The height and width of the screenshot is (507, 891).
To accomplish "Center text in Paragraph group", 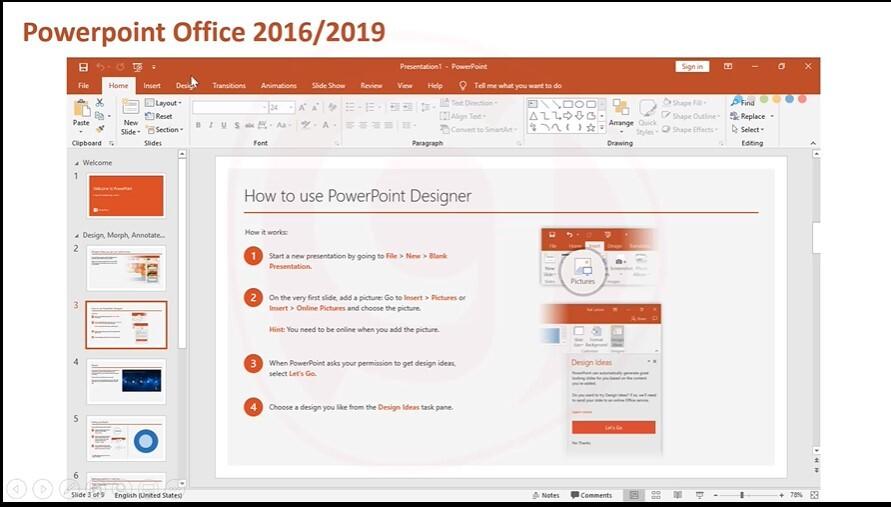I will 363,125.
